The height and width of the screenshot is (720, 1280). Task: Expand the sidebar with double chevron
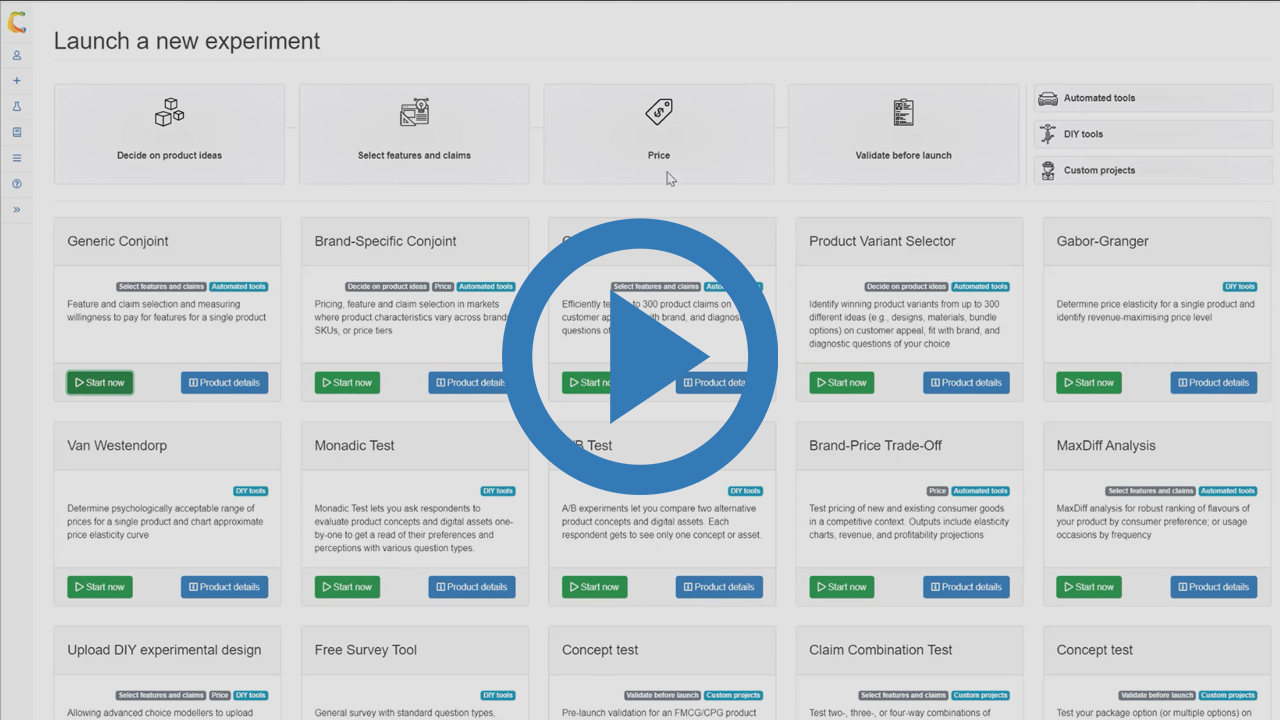[x=16, y=210]
